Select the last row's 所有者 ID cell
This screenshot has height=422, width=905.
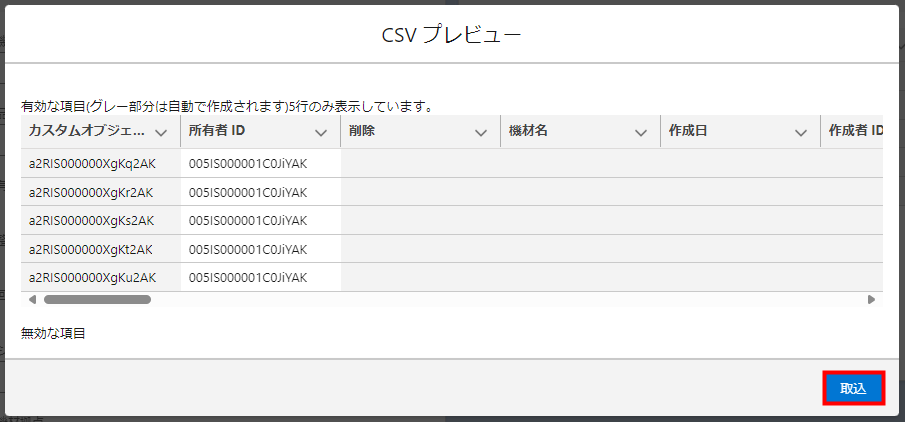(248, 277)
